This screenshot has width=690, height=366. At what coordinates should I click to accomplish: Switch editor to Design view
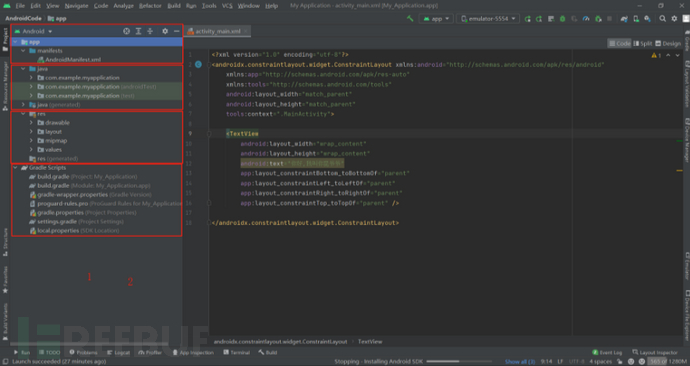pyautogui.click(x=668, y=44)
